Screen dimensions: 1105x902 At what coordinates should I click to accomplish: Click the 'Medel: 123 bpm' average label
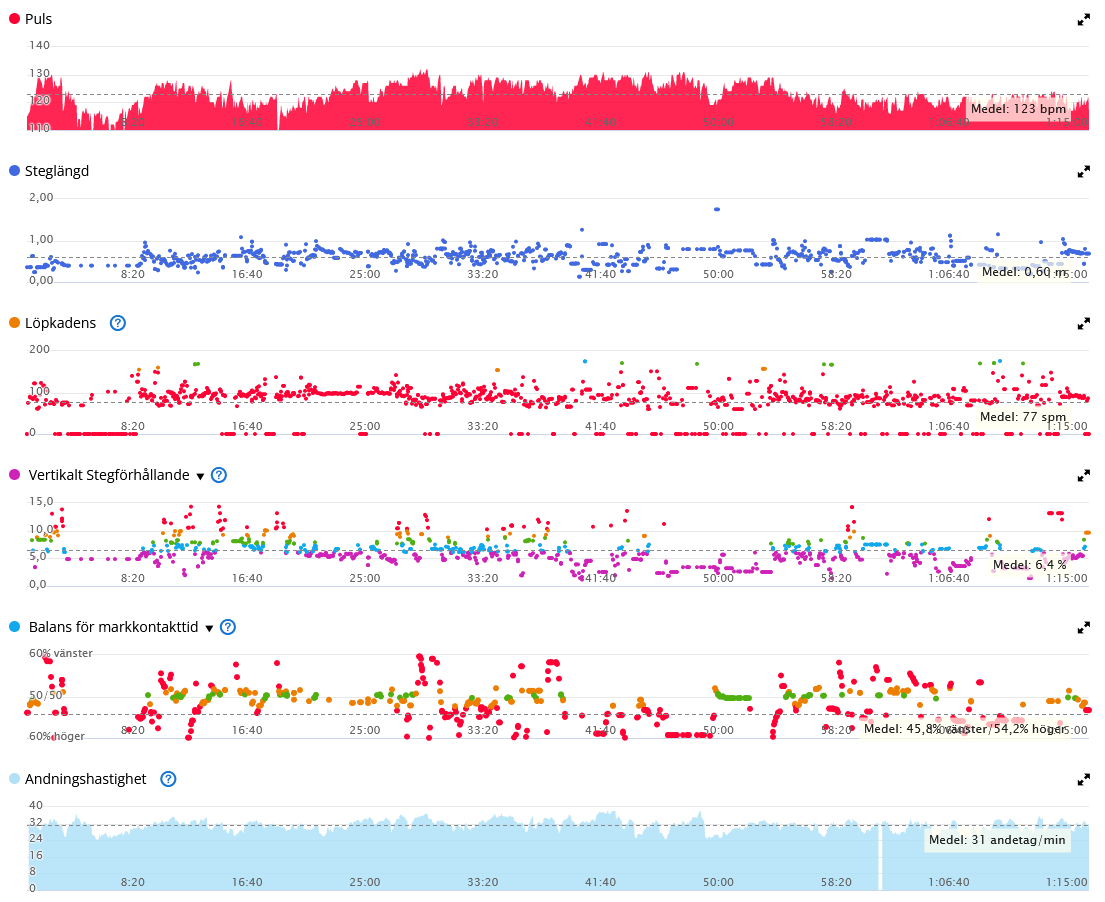coord(1018,109)
